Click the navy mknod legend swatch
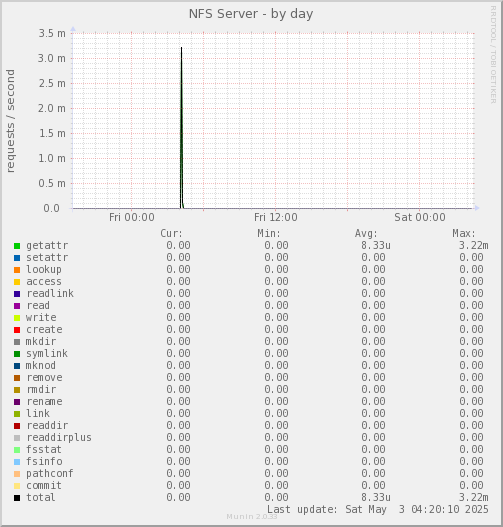Screen dimensions: 503x527 coord(17,366)
